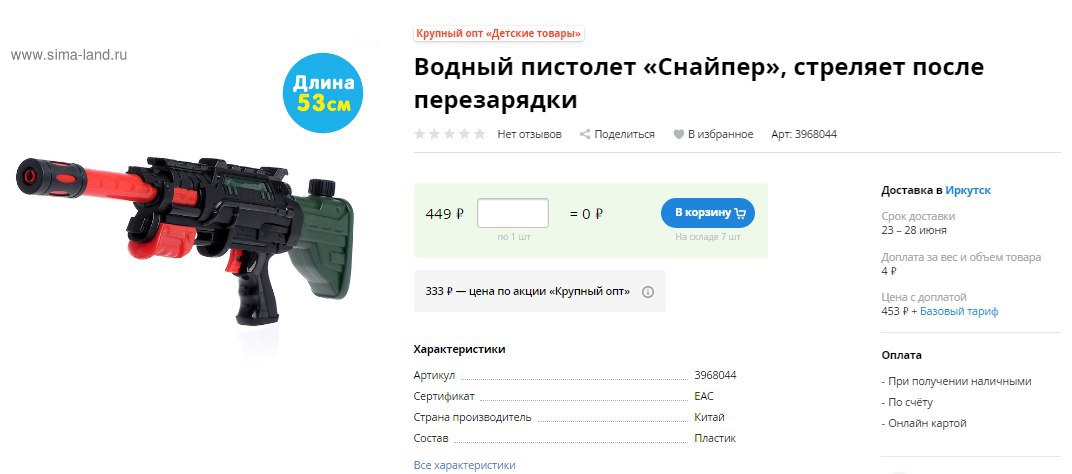Click the share icon next to Поделиться
Image resolution: width=1072 pixels, height=474 pixels.
585,134
